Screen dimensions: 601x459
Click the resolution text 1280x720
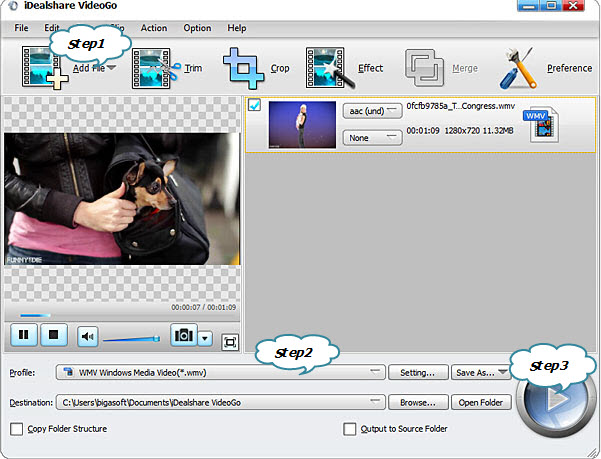coord(462,131)
